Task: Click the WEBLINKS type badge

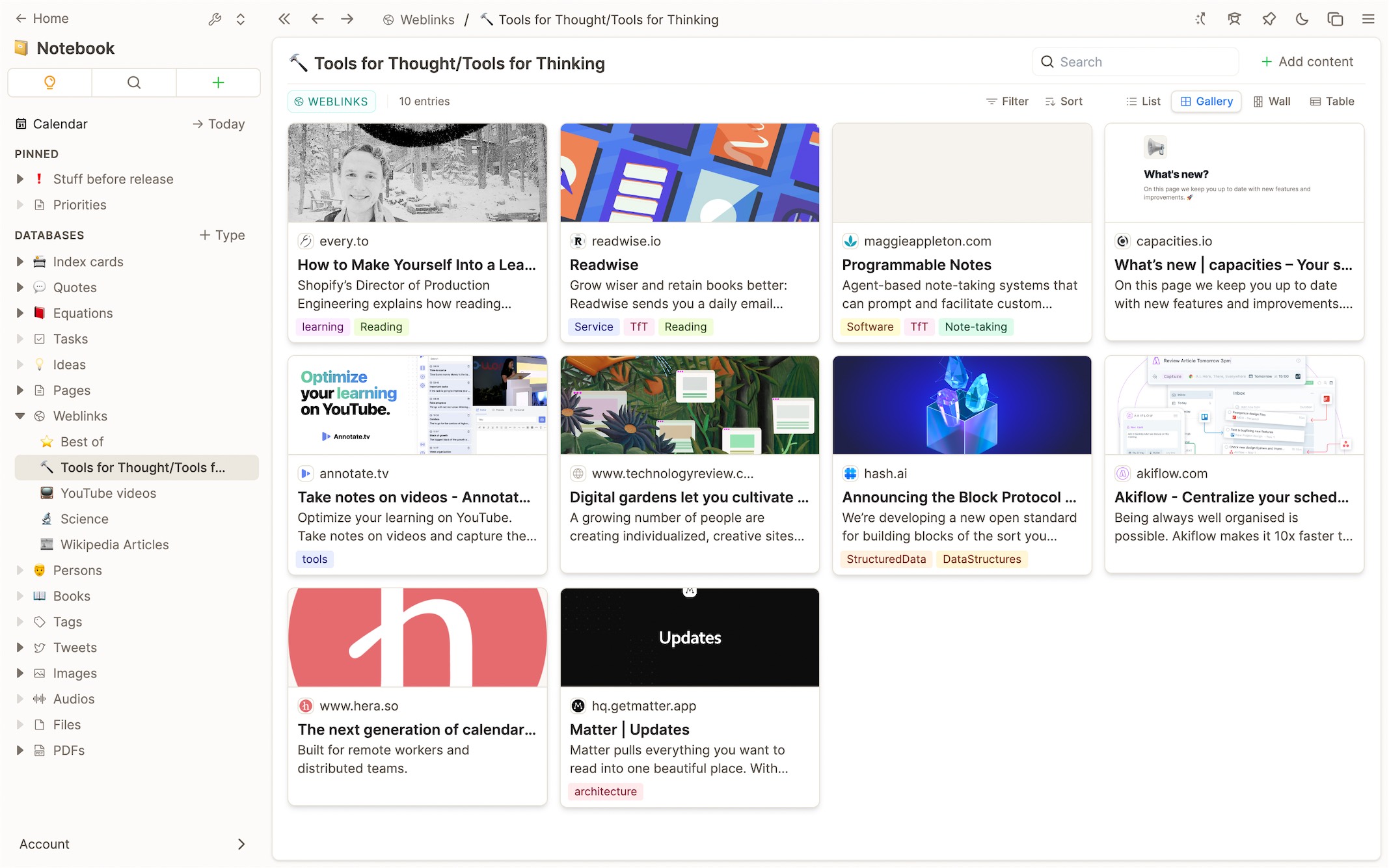Action: point(331,101)
